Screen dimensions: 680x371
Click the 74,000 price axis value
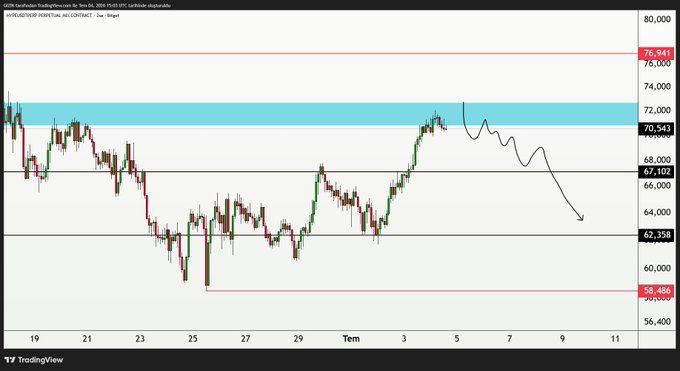tap(657, 87)
